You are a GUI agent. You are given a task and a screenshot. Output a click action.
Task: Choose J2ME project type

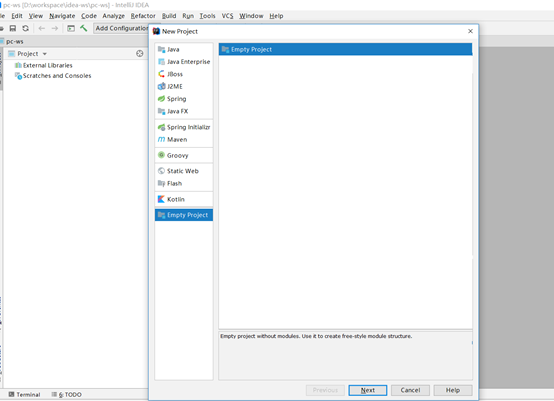[184, 87]
